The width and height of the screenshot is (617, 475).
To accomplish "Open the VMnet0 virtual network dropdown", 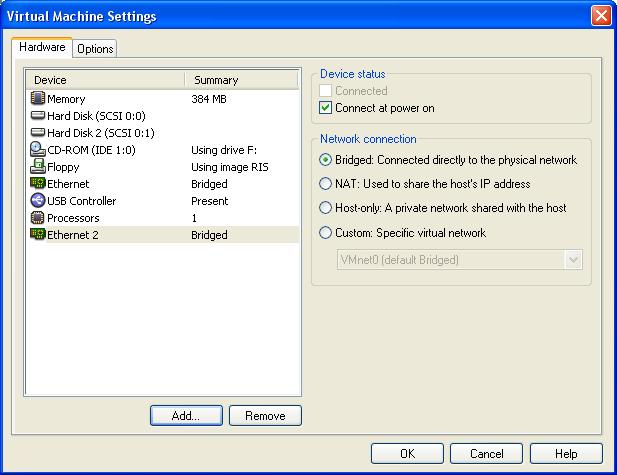I will click(x=573, y=260).
